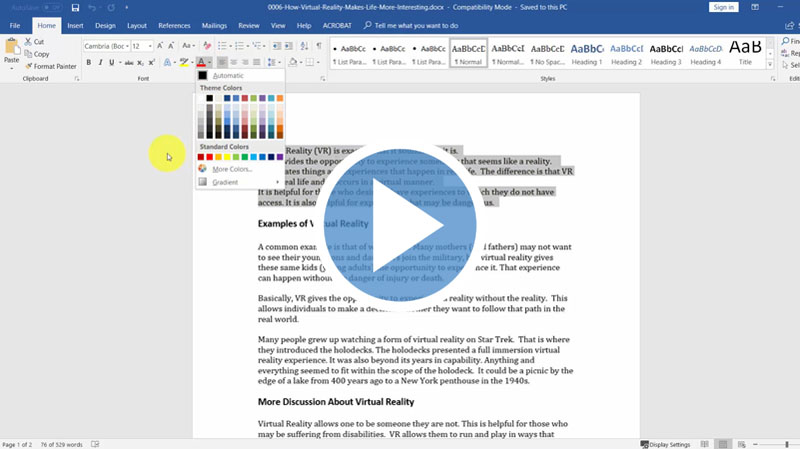Image resolution: width=800 pixels, height=449 pixels.
Task: Click the Paste clipboard icon
Action: [x=11, y=50]
